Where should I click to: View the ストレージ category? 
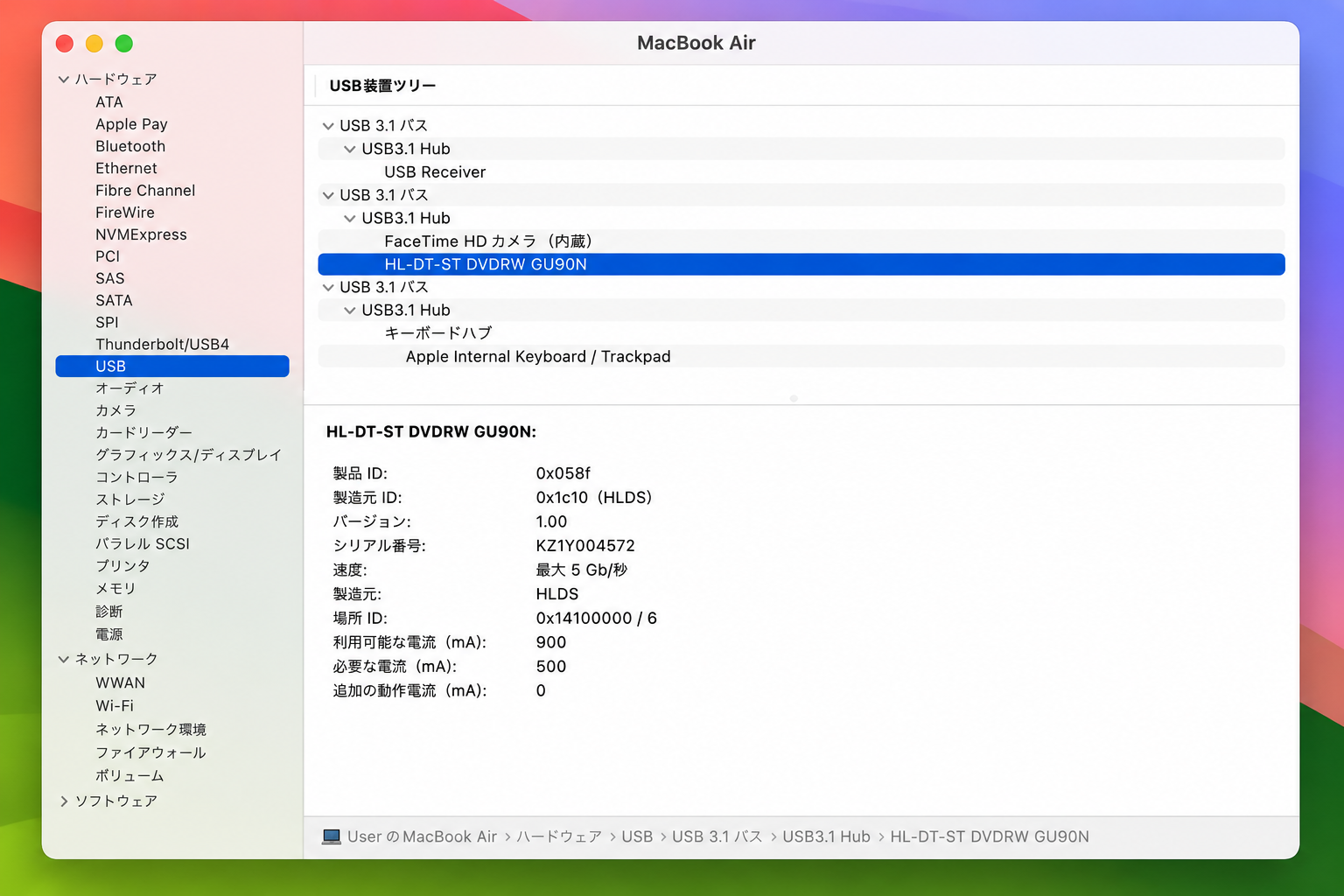(129, 500)
